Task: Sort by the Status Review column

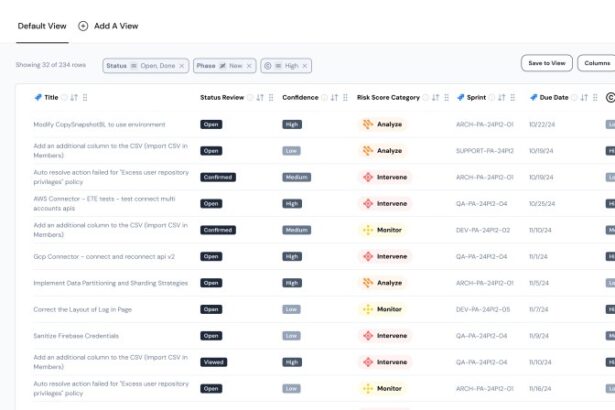Action: [260, 98]
